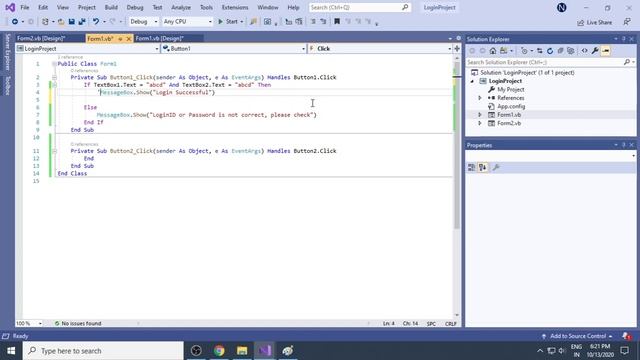640x360 pixels.
Task: Click the Refresh icon in Solution Explorer
Action: (x=550, y=51)
